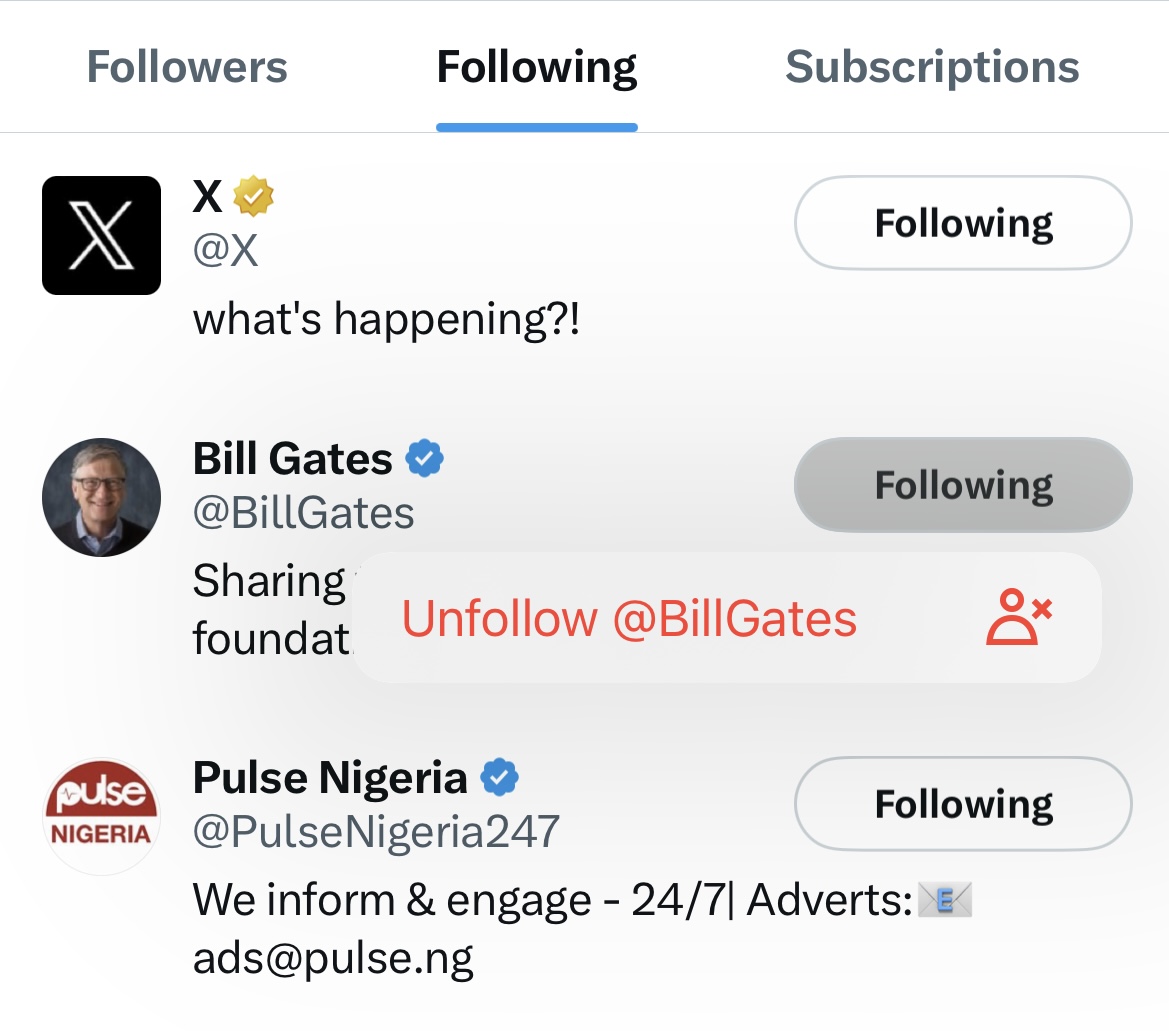Click the red unfollow person icon

pyautogui.click(x=1019, y=617)
